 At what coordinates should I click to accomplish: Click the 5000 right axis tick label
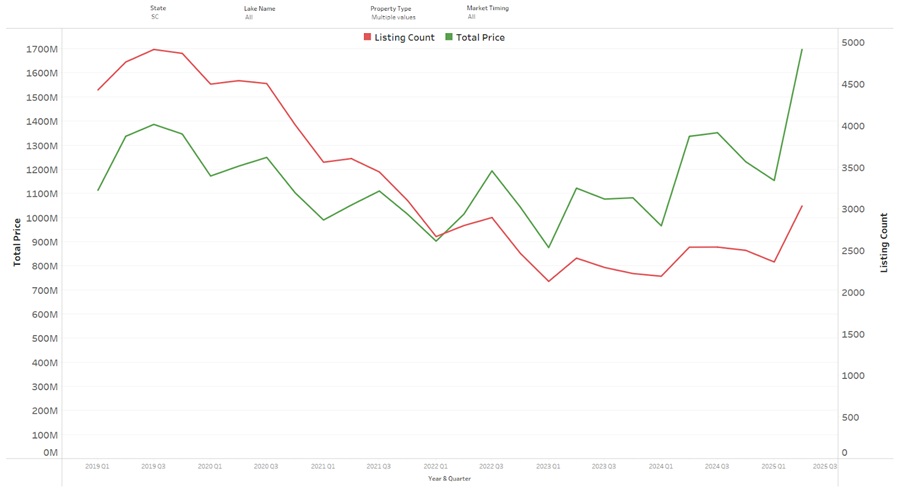[x=852, y=43]
